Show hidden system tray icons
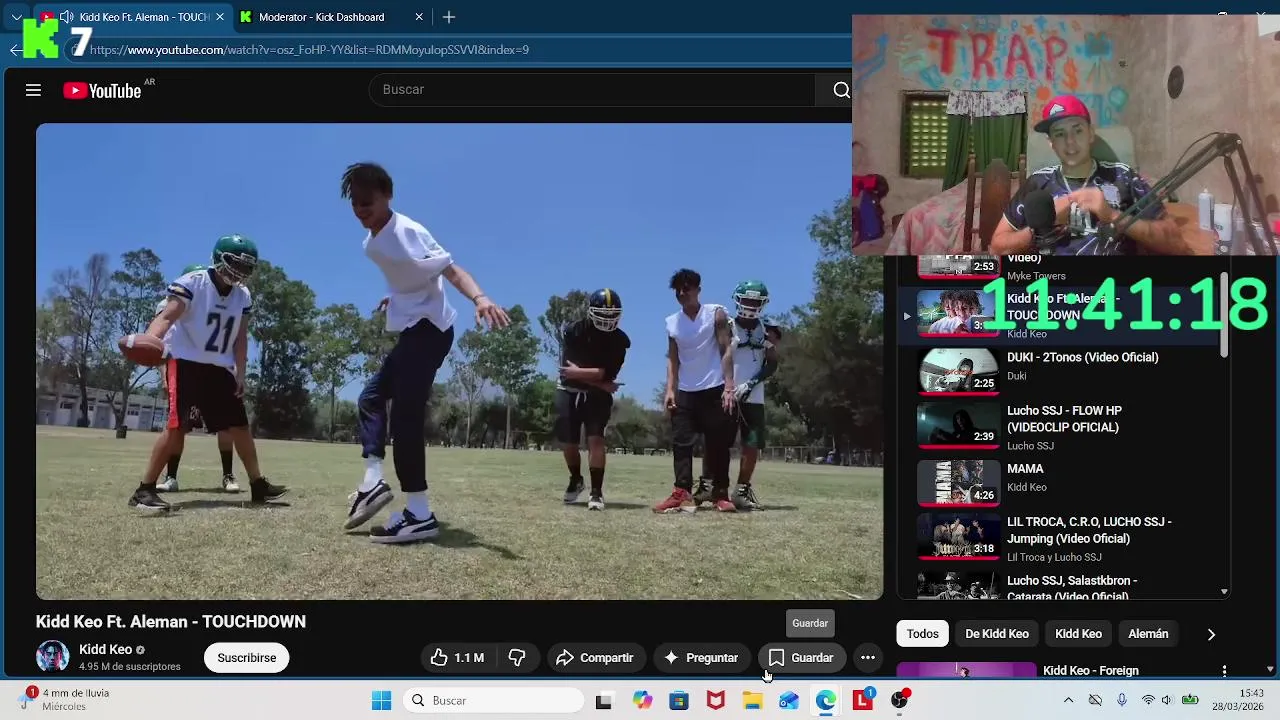 [x=1068, y=701]
